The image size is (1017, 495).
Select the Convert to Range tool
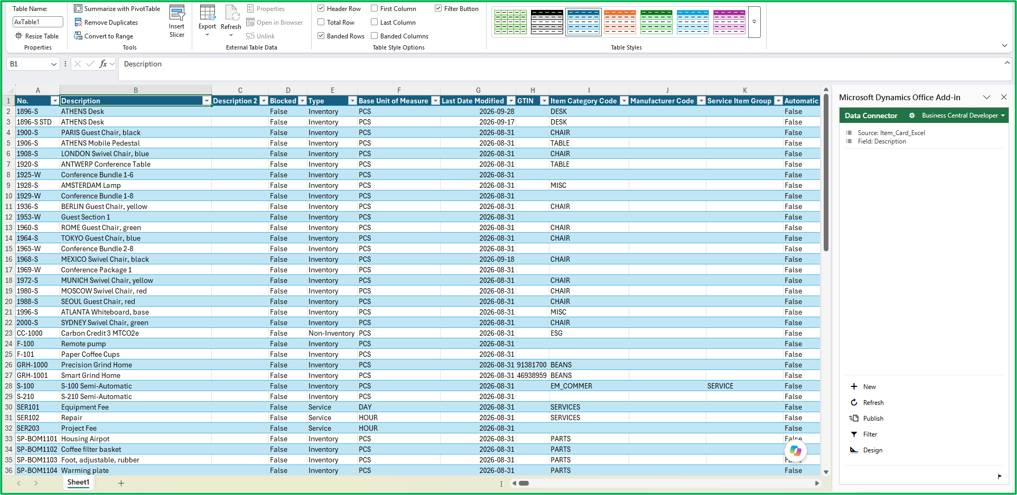104,36
